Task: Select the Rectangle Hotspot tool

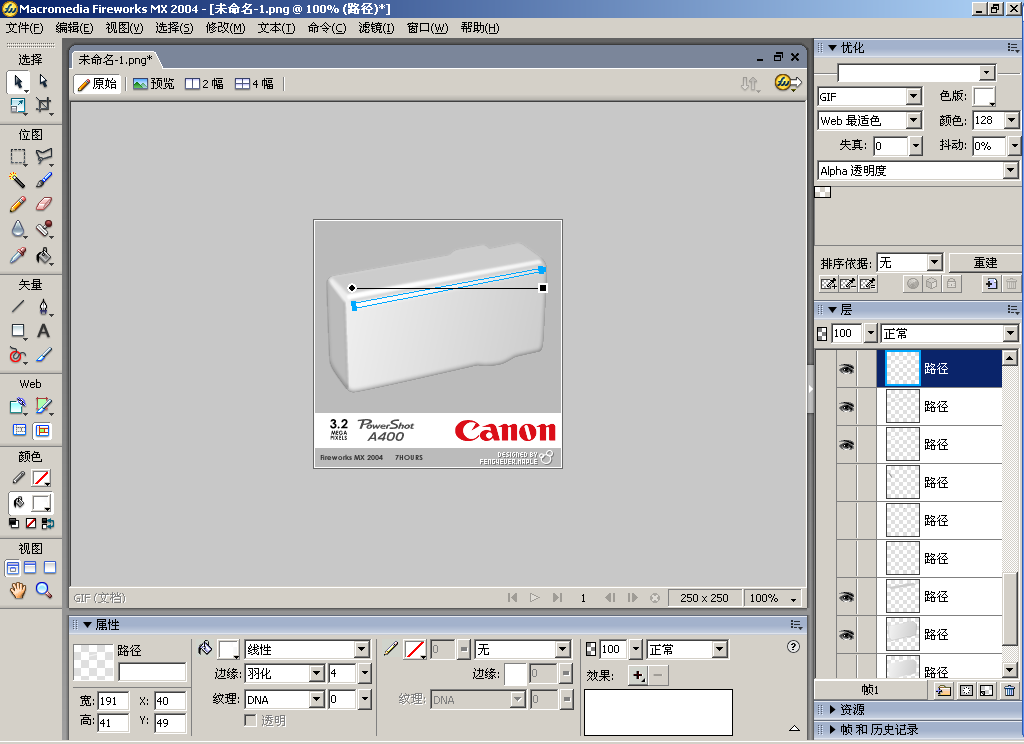Action: (x=18, y=406)
